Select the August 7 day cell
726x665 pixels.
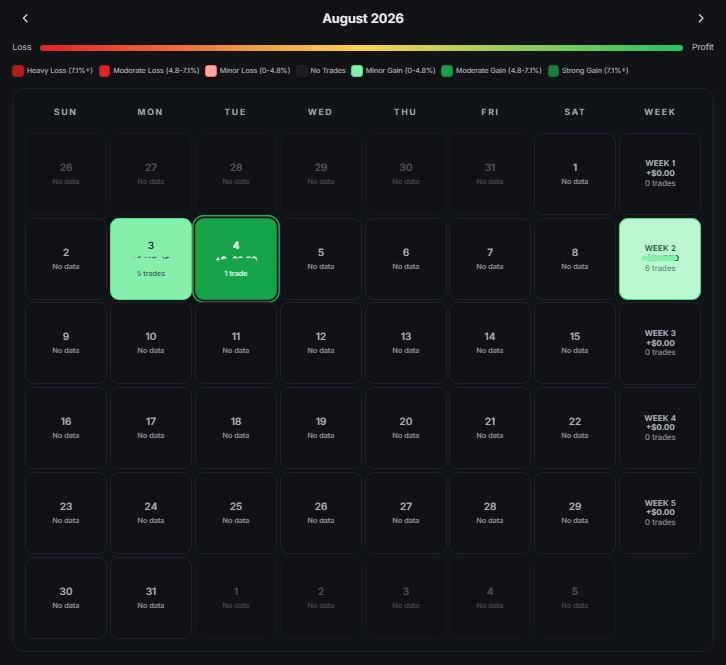[x=490, y=259]
